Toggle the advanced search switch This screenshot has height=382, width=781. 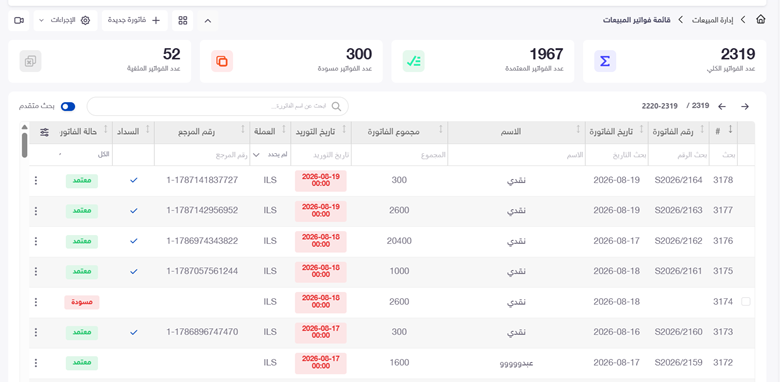(68, 107)
